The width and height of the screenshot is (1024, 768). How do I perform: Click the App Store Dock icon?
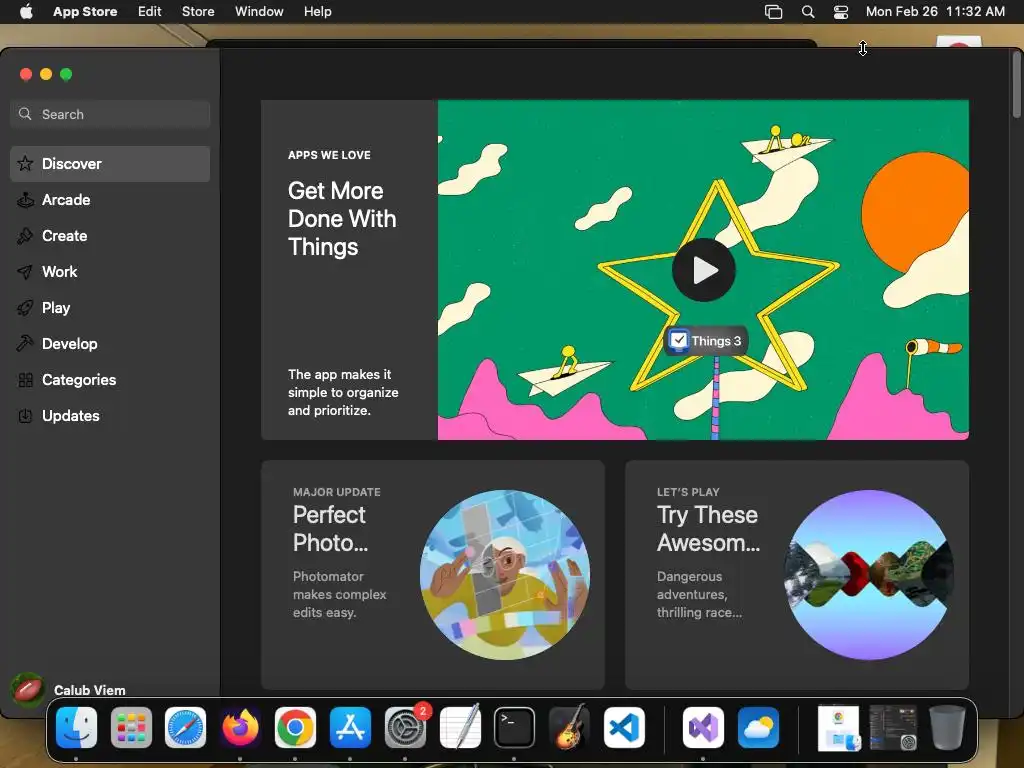350,728
